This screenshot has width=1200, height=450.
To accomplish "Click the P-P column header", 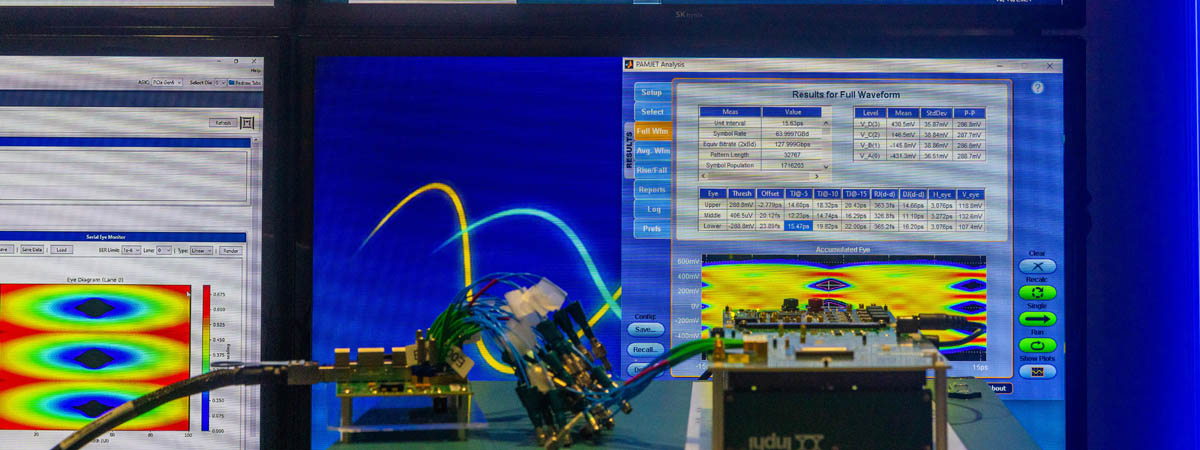I will 968,113.
